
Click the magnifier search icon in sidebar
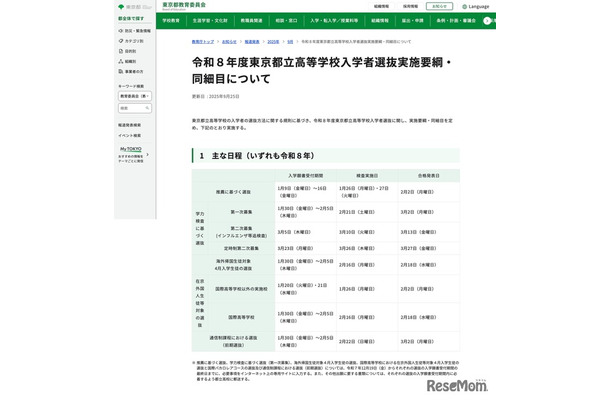click(147, 108)
